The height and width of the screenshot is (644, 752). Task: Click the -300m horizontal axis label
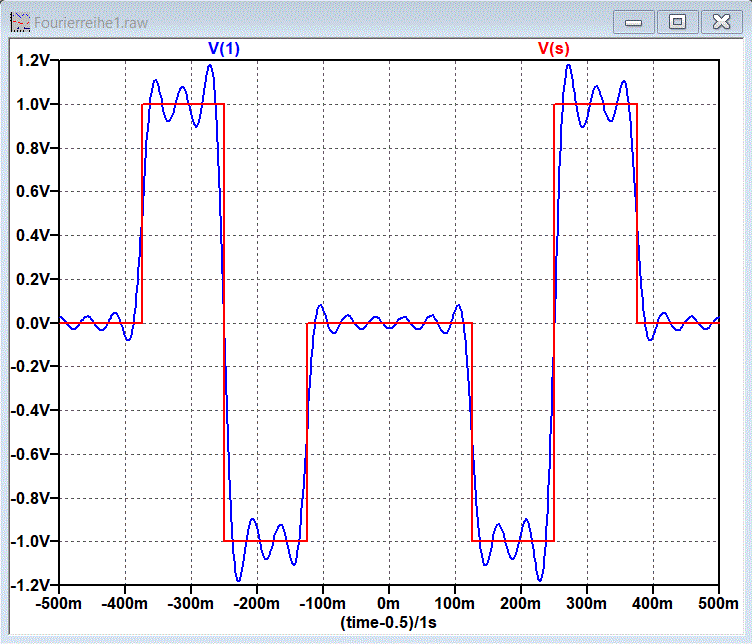[191, 603]
